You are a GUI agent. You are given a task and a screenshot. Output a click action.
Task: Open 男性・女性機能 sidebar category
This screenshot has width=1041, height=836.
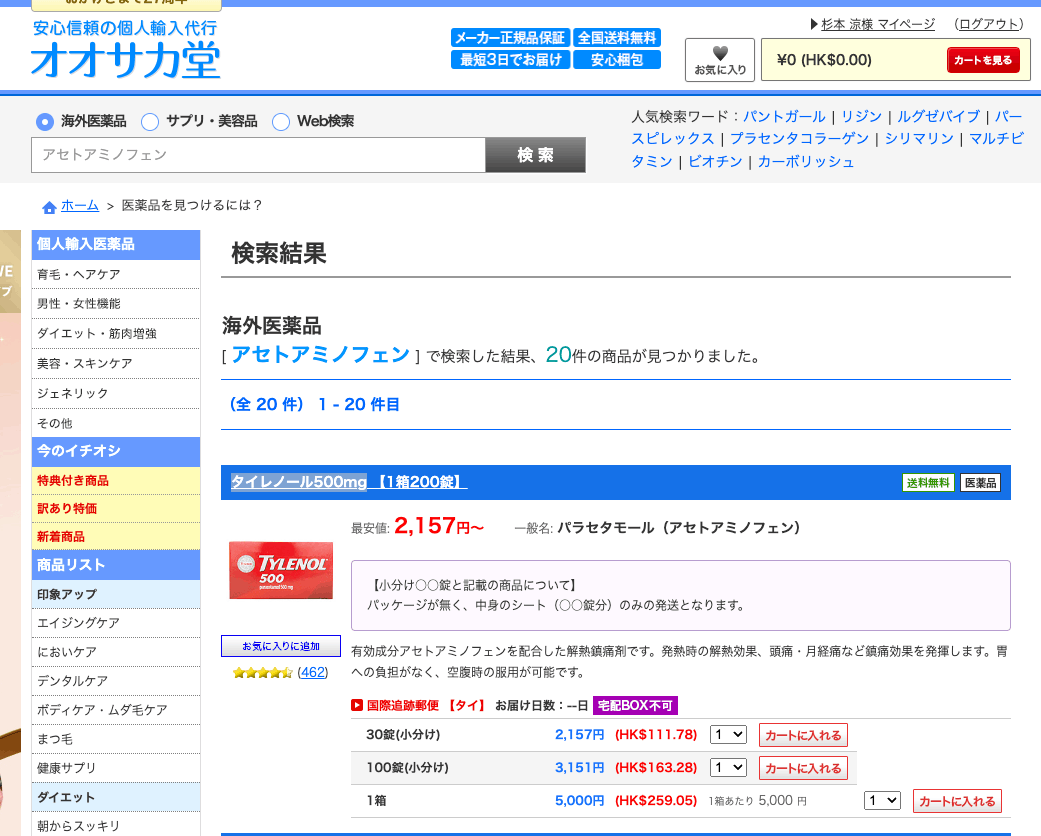116,304
